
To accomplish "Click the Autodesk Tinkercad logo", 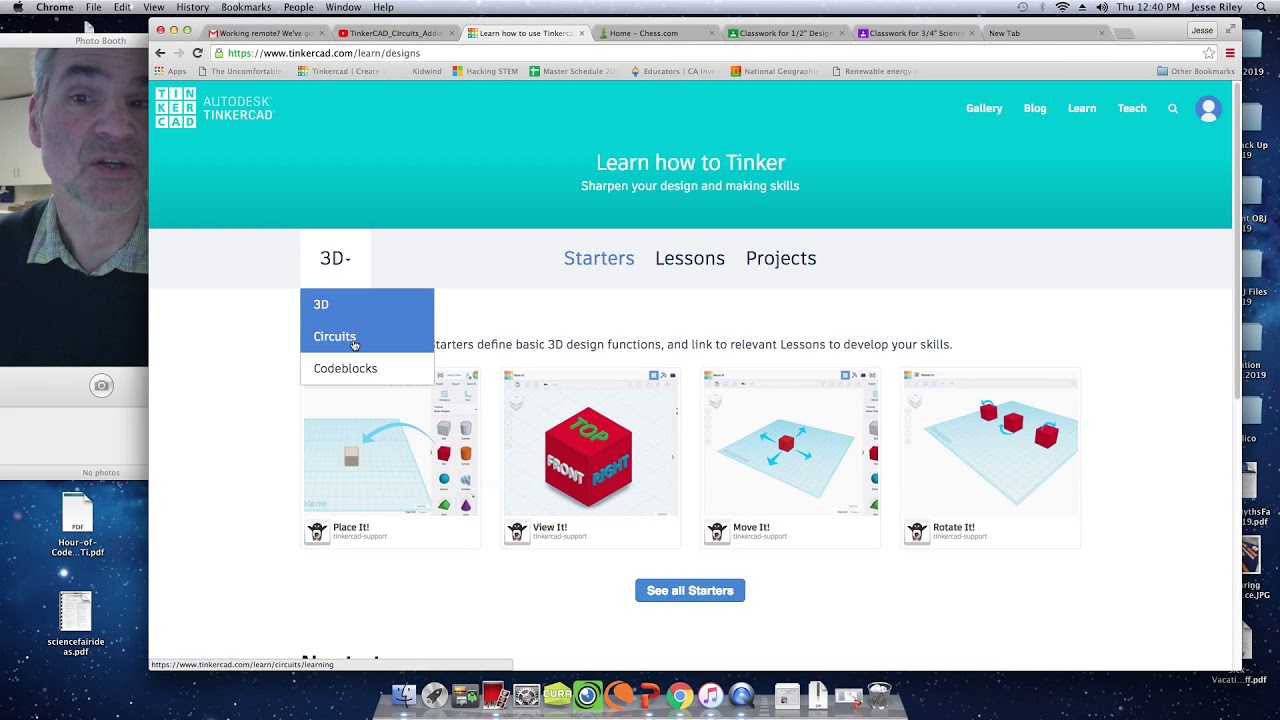I will point(214,108).
